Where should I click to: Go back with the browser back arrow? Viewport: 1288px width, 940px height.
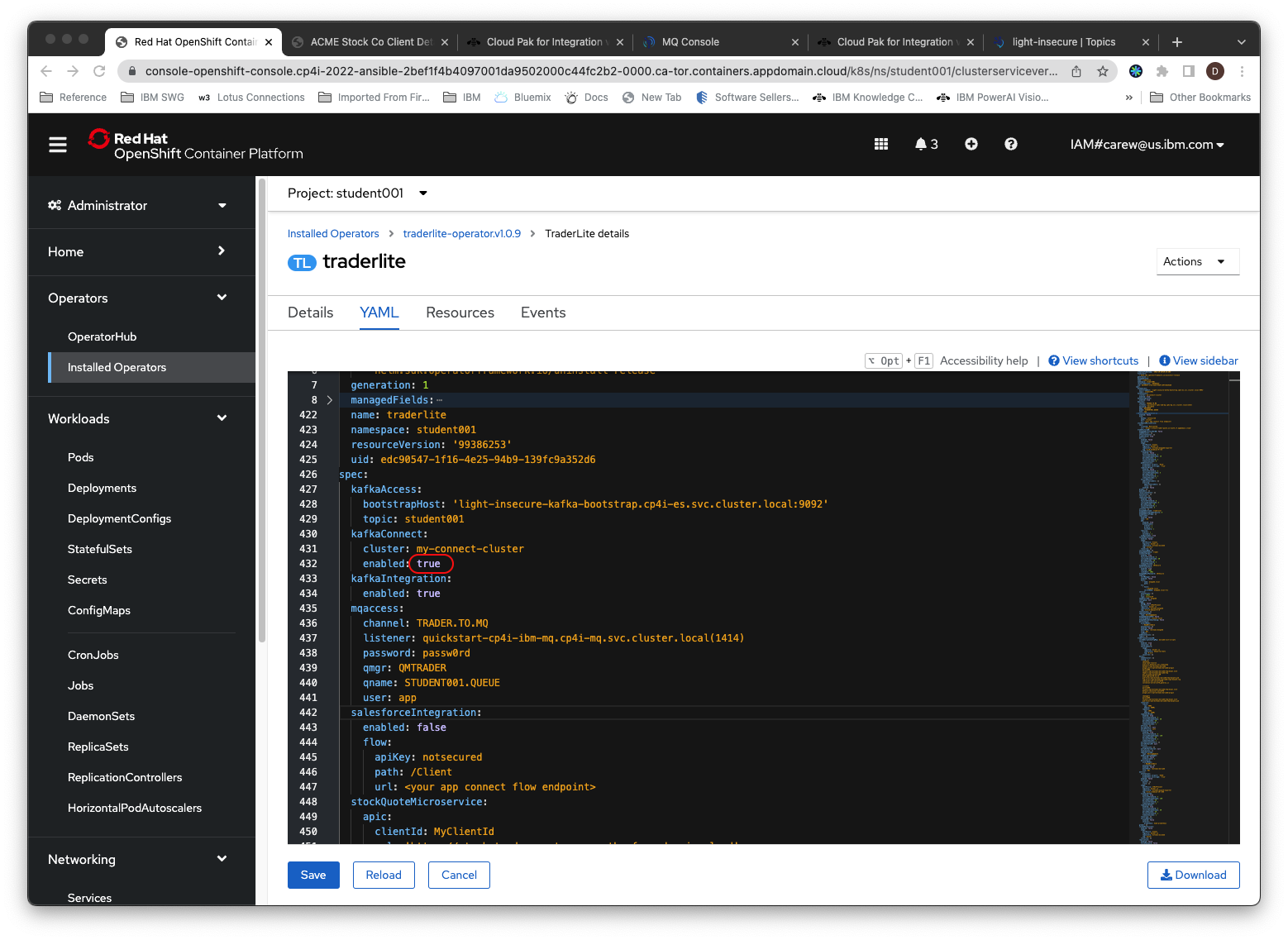(x=46, y=71)
